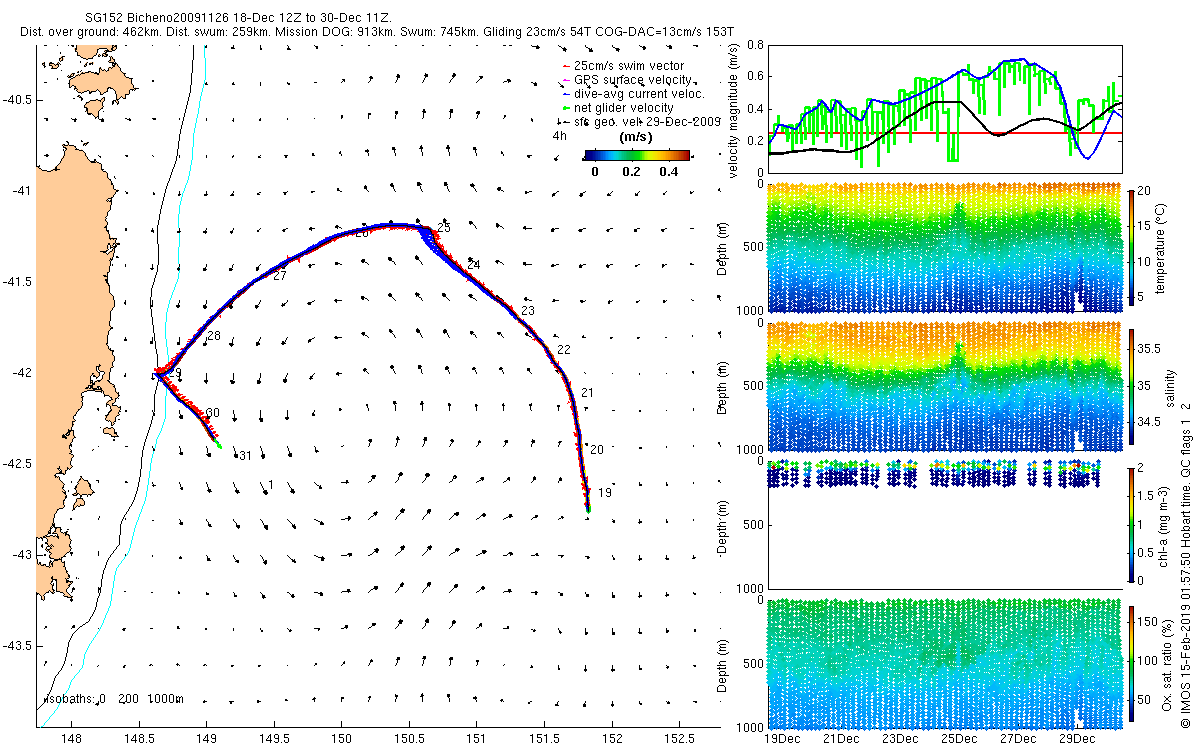Click the '0.6' tick on the velocity plot

(x=756, y=77)
